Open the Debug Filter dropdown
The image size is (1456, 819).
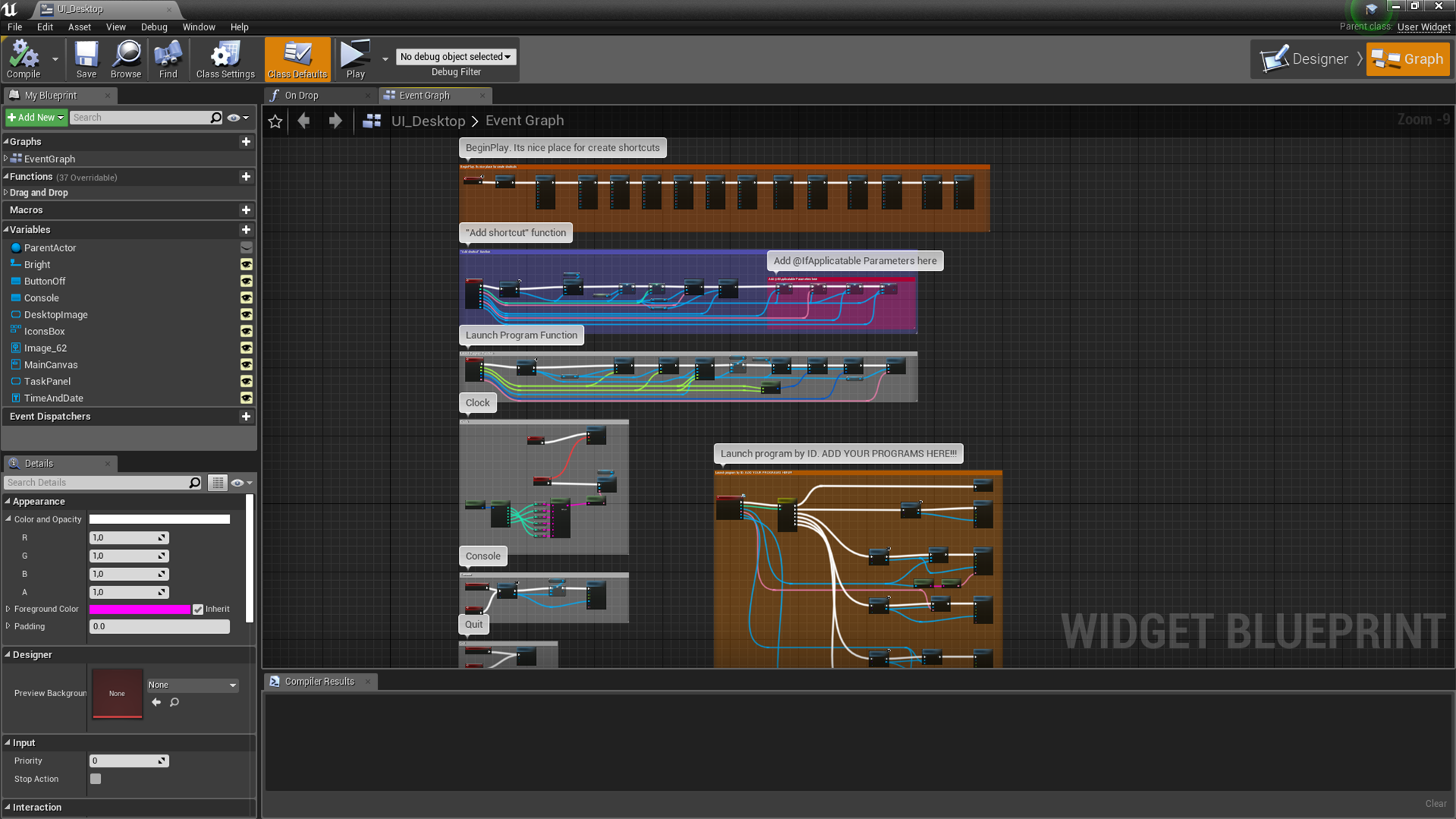(x=455, y=56)
